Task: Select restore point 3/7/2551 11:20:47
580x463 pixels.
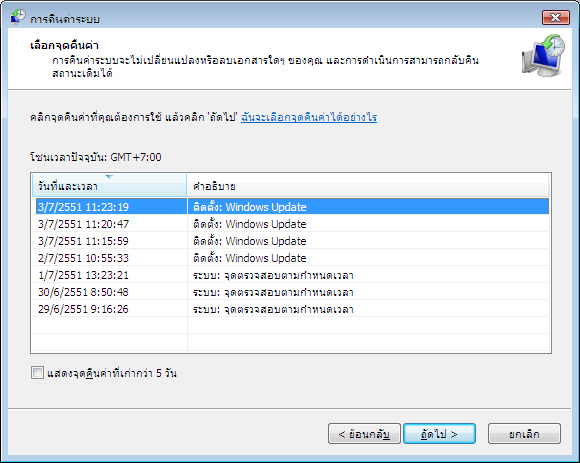Action: 292,224
